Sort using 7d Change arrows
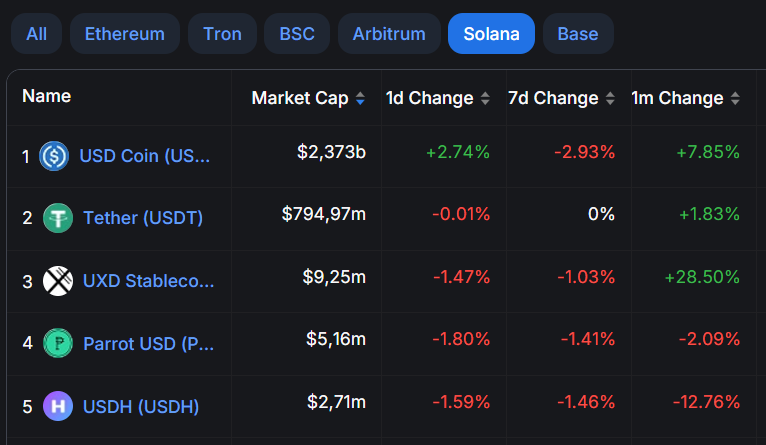This screenshot has height=445, width=766. pos(610,98)
